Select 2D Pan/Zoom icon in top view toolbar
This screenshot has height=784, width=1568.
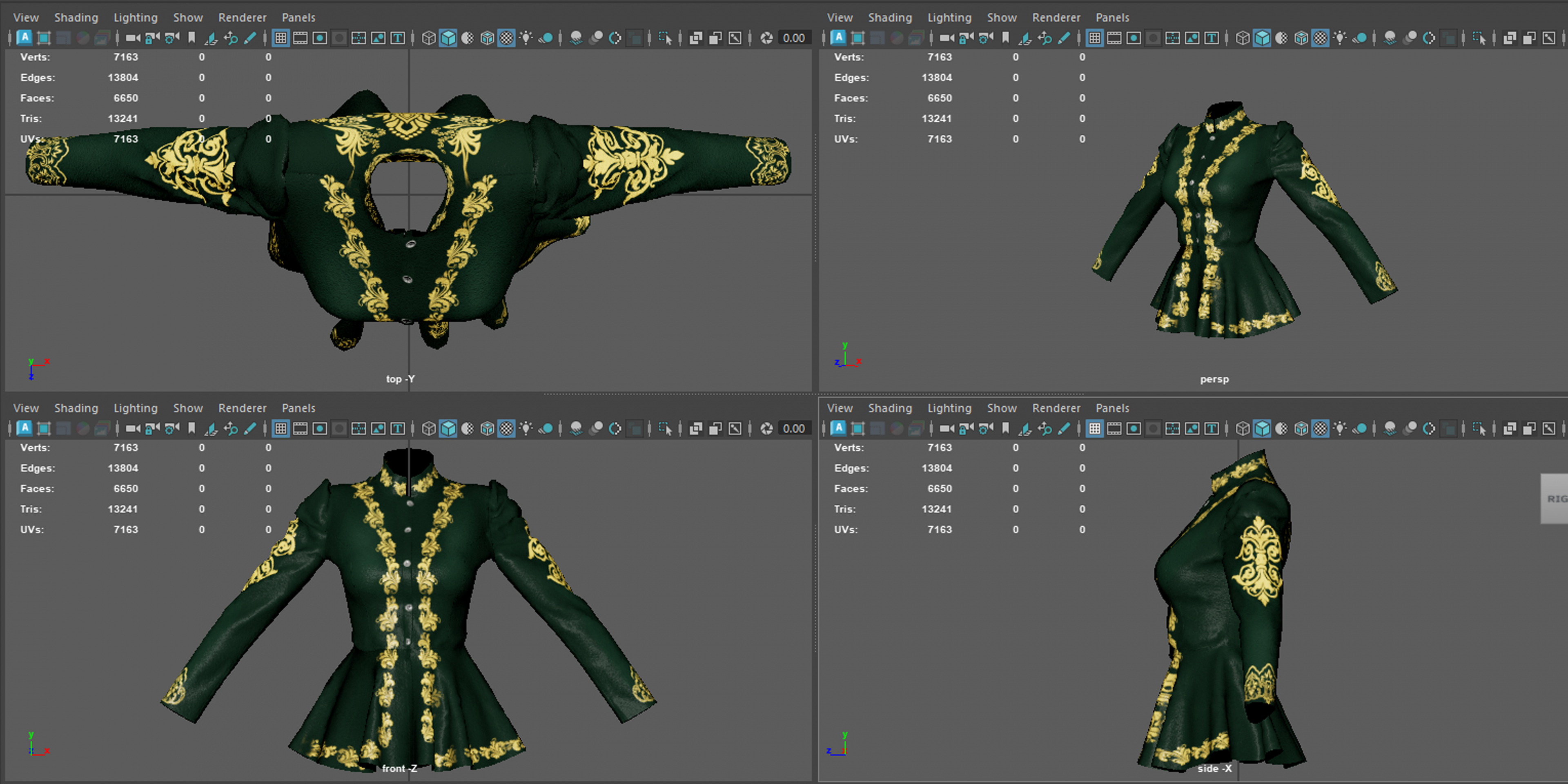[231, 38]
